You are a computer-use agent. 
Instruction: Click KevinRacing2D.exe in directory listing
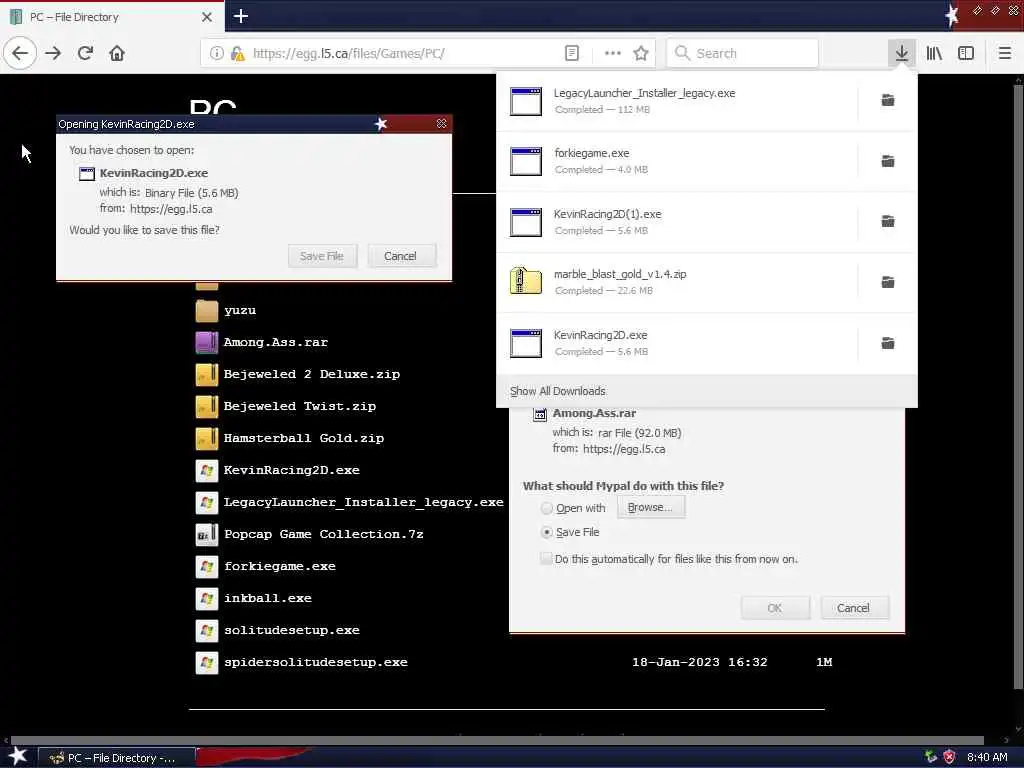[x=291, y=470]
